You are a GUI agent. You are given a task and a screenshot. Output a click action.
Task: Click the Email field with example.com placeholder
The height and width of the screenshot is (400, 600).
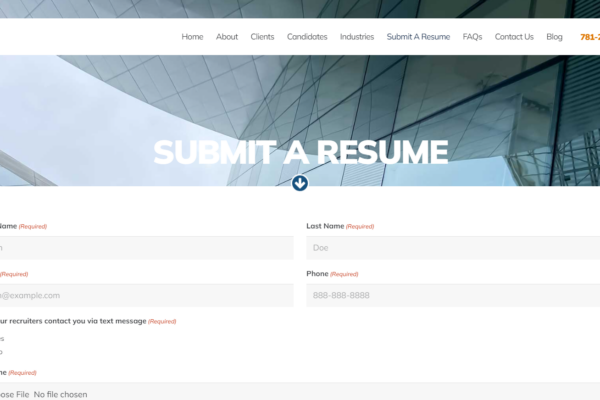click(147, 295)
